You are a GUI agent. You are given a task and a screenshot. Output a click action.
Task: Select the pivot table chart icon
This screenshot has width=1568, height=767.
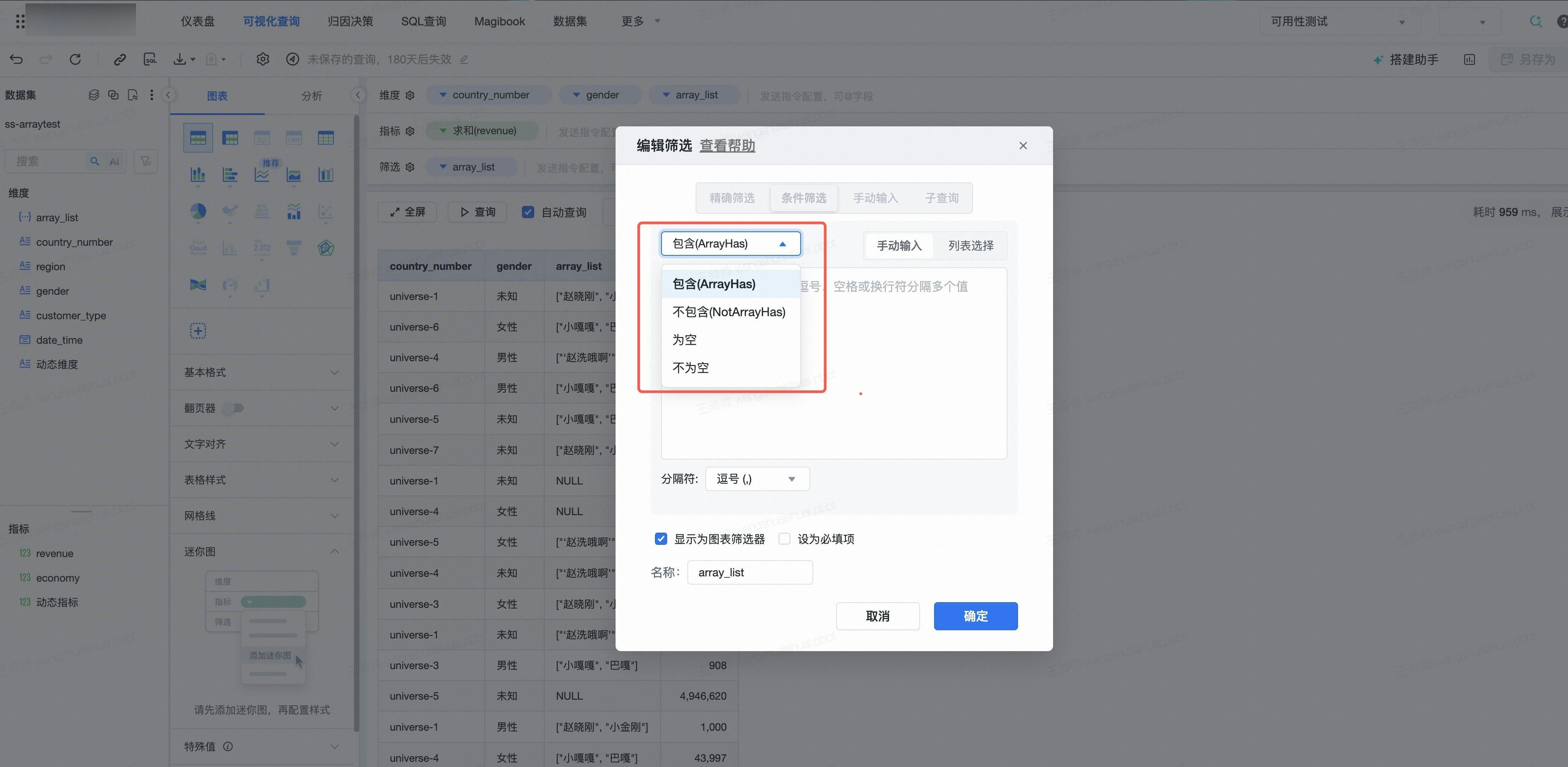click(x=230, y=138)
